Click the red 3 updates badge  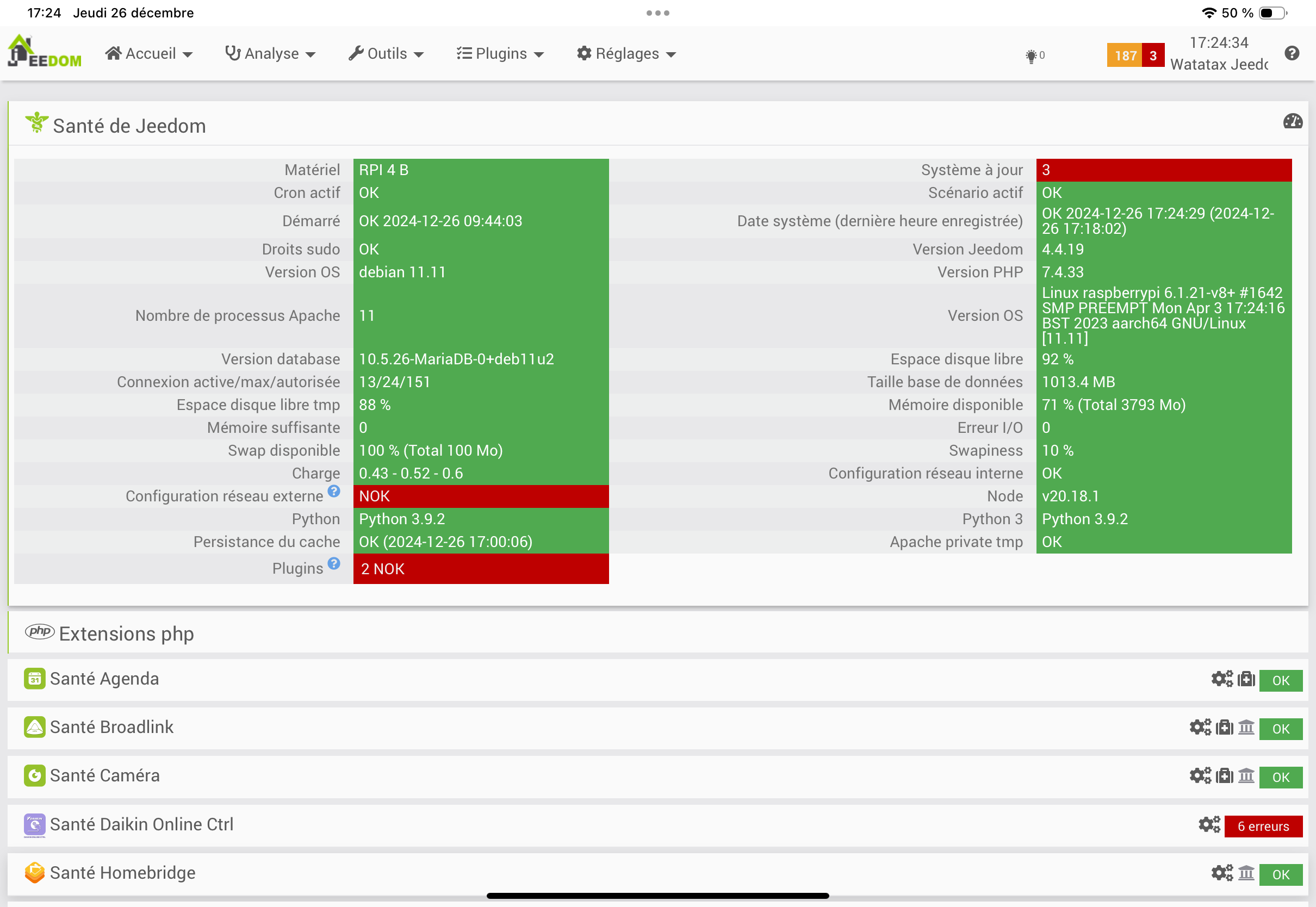pyautogui.click(x=1153, y=55)
